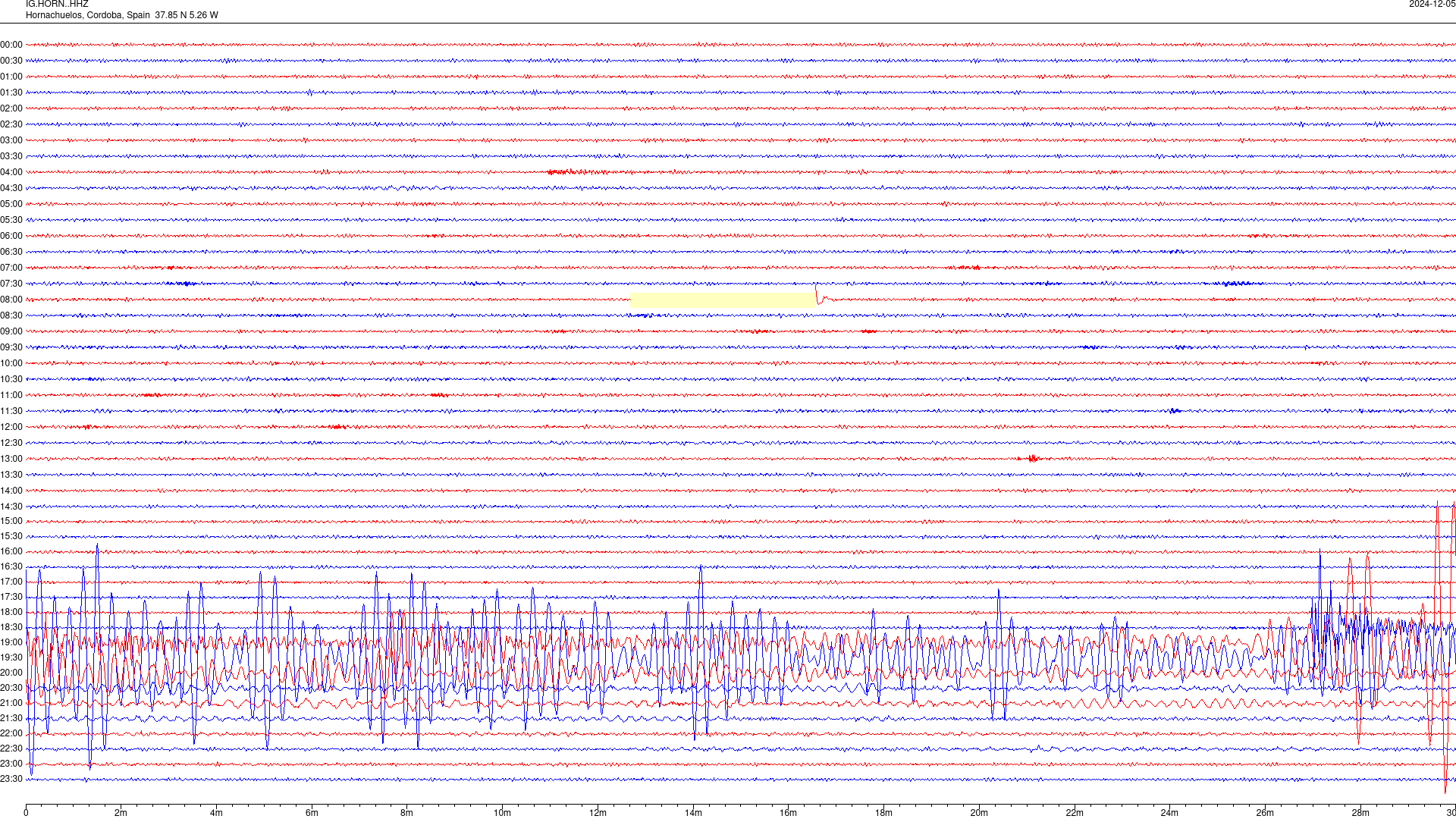
Task: Select the 04:30 trace label
Action: click(x=11, y=188)
